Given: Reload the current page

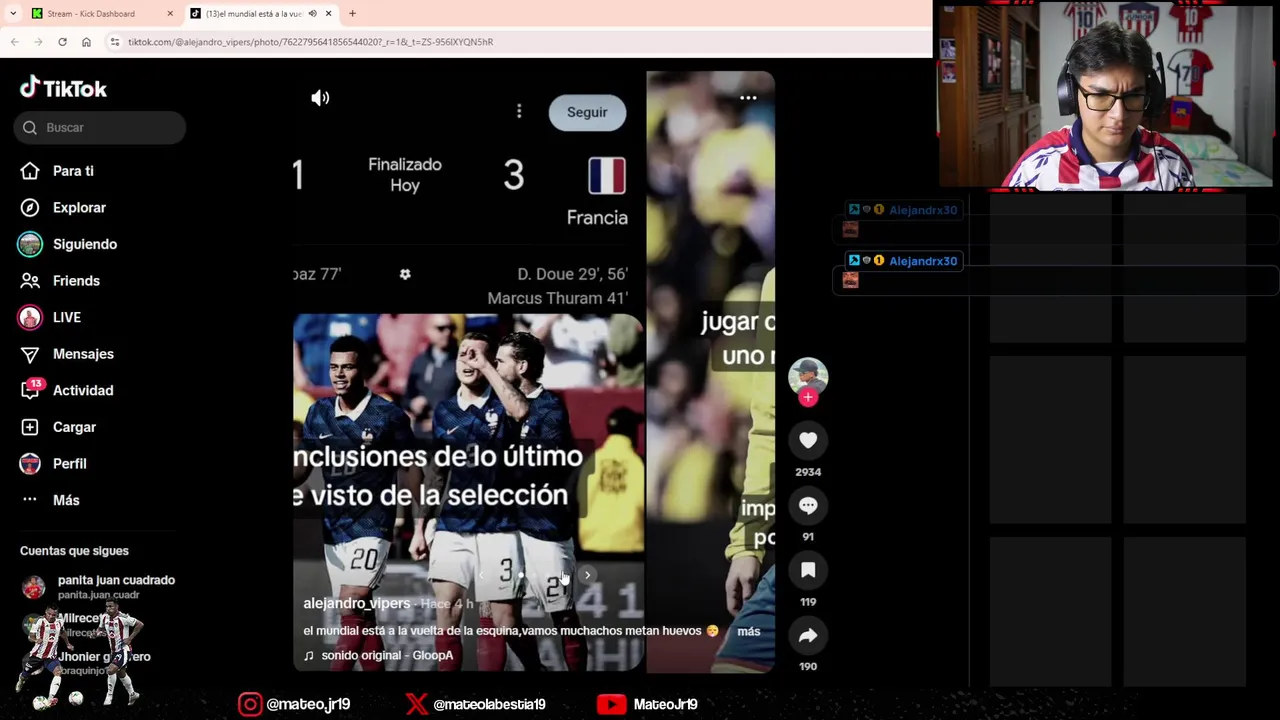Looking at the screenshot, I should (62, 42).
